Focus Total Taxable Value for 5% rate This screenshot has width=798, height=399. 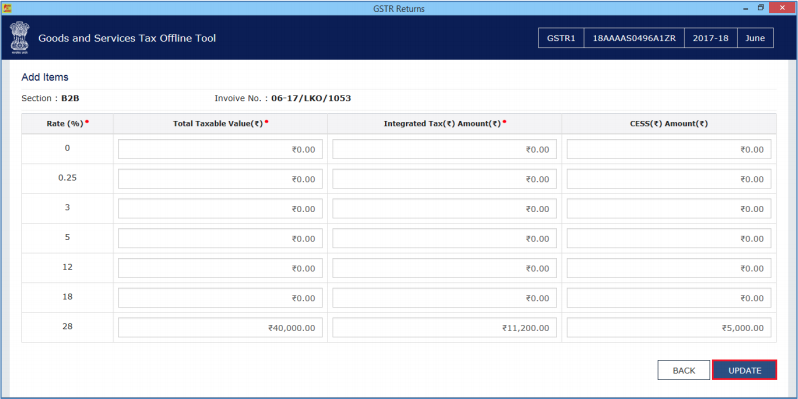[x=220, y=238]
